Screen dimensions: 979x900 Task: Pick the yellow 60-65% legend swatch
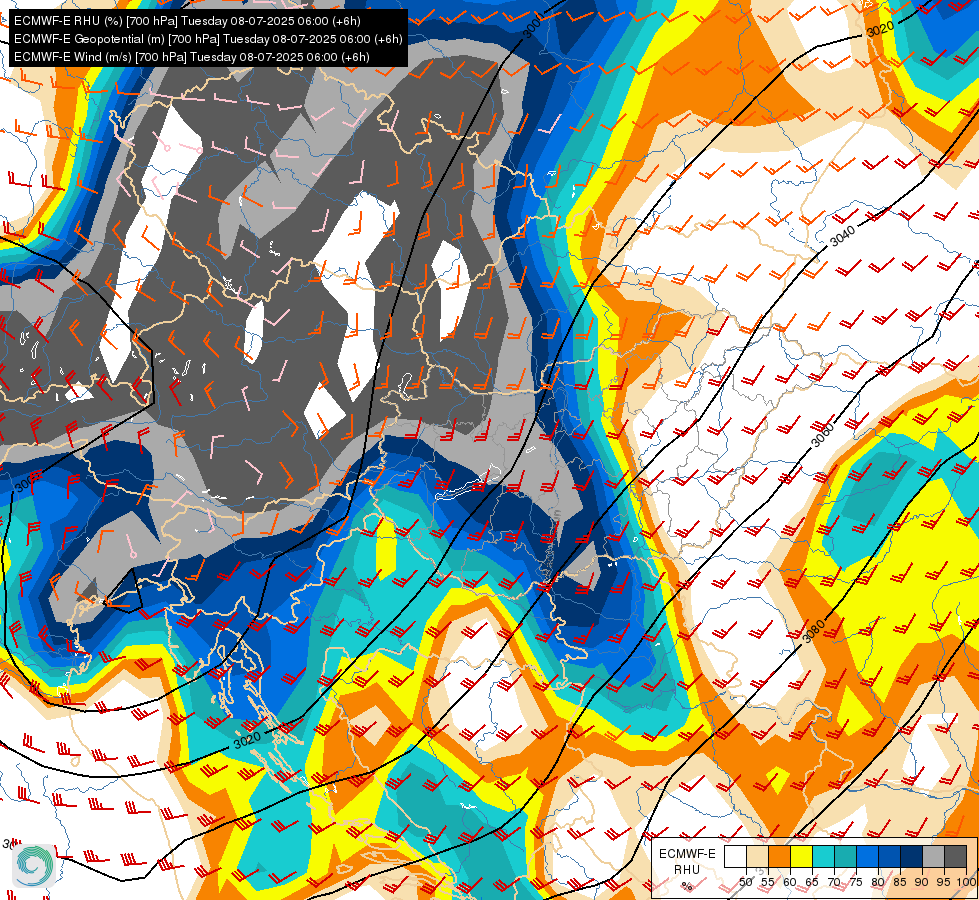pyautogui.click(x=801, y=856)
